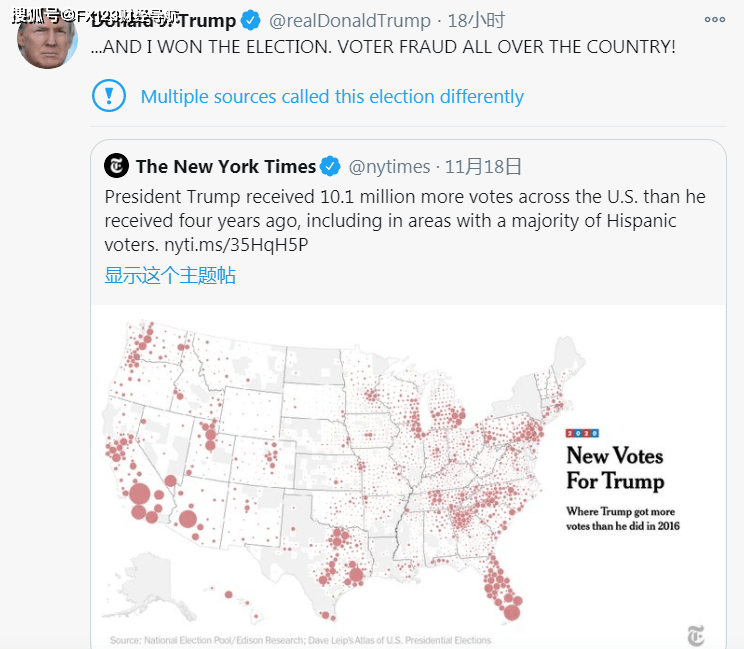Click verified badge next to Trump's name
The image size is (744, 649).
tap(253, 20)
